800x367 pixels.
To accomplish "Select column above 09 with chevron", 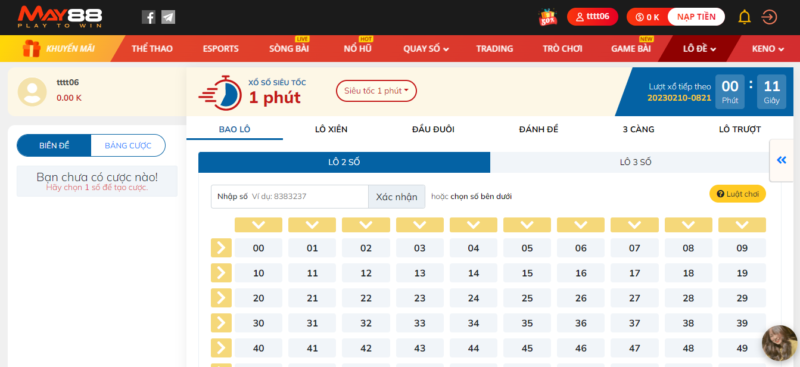I will click(742, 225).
